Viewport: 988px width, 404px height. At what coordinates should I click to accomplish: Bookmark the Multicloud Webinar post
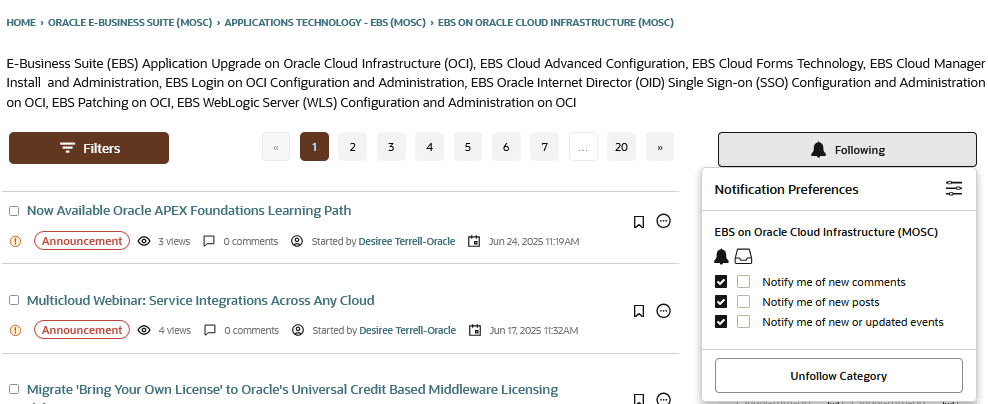638,311
